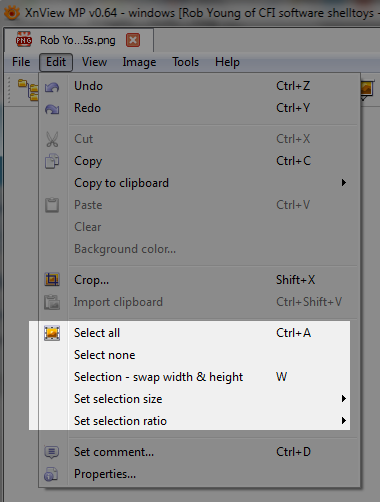
Task: Click the XnView app logo icon
Action: click(x=12, y=13)
